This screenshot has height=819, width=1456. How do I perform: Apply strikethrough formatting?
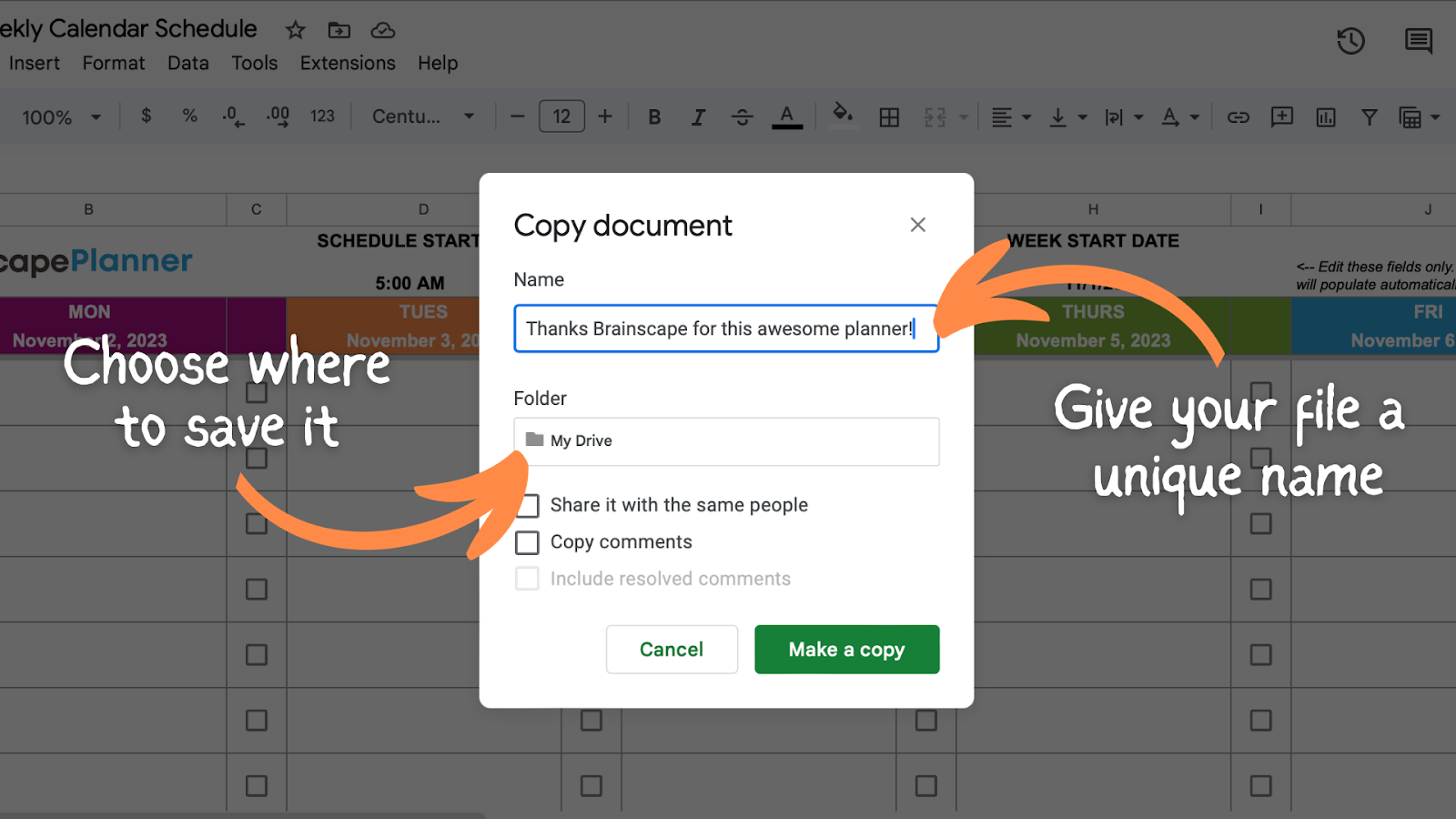(742, 116)
